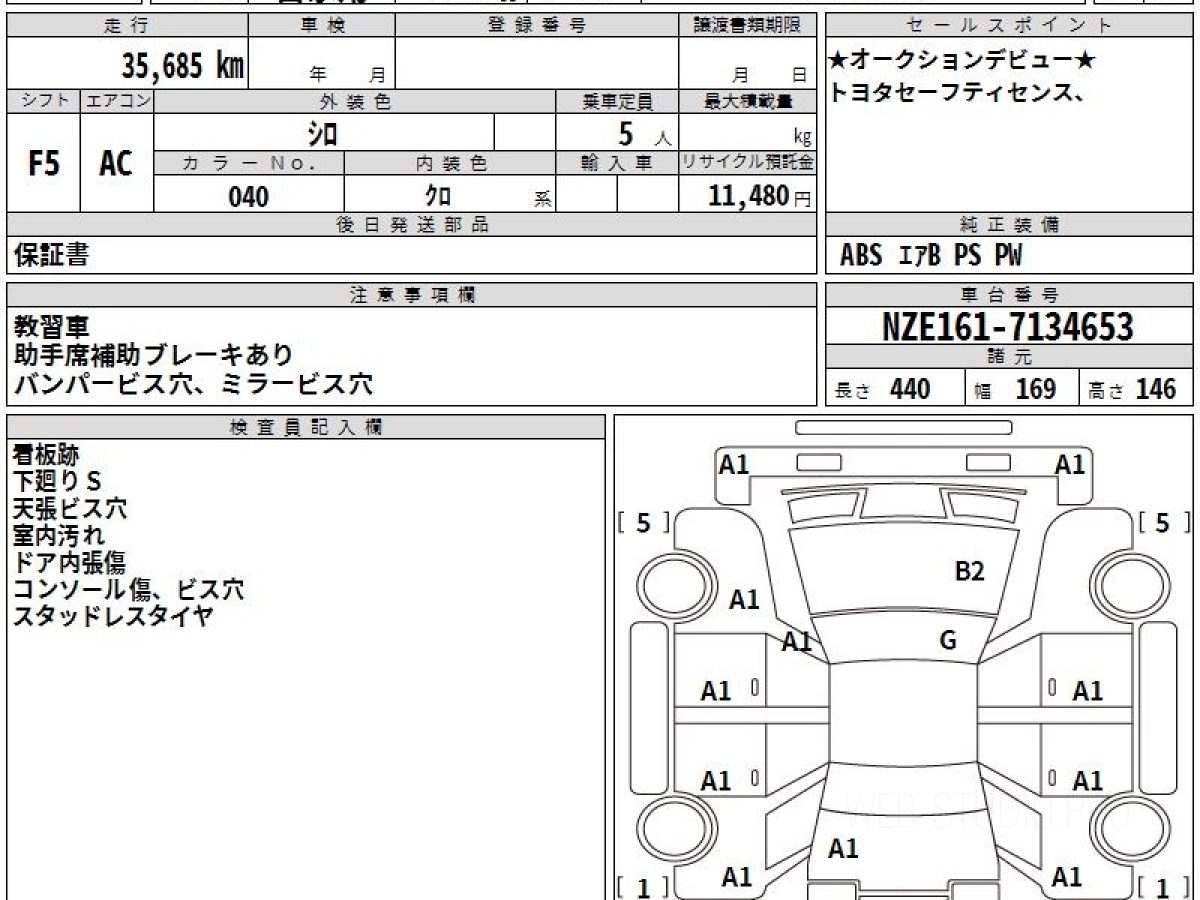
Task: Select the exterior color シロ
Action: (323, 132)
